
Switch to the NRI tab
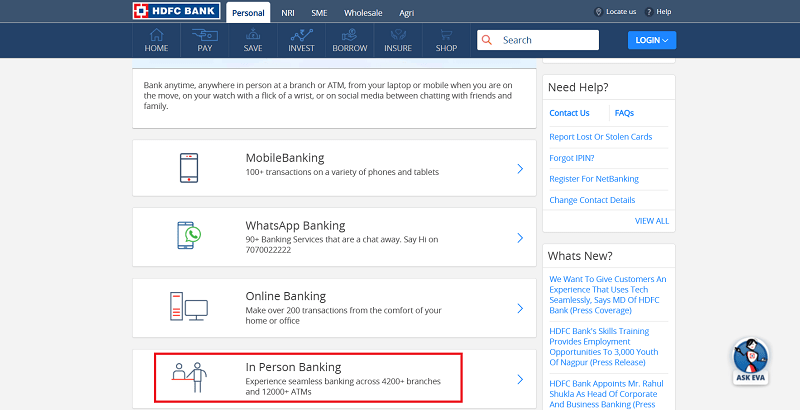pyautogui.click(x=288, y=13)
